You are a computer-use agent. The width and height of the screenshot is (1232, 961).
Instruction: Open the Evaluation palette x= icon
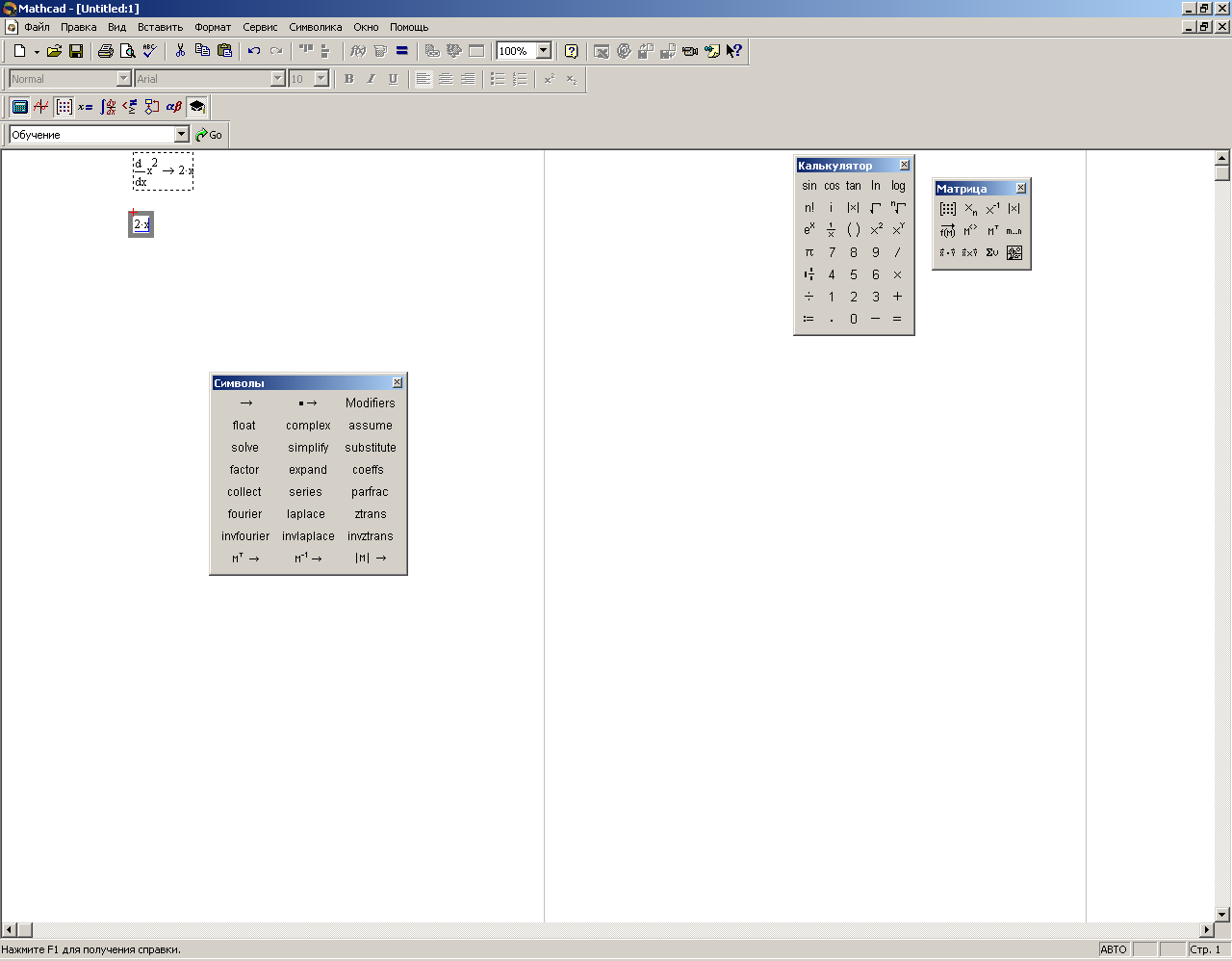pyautogui.click(x=86, y=107)
